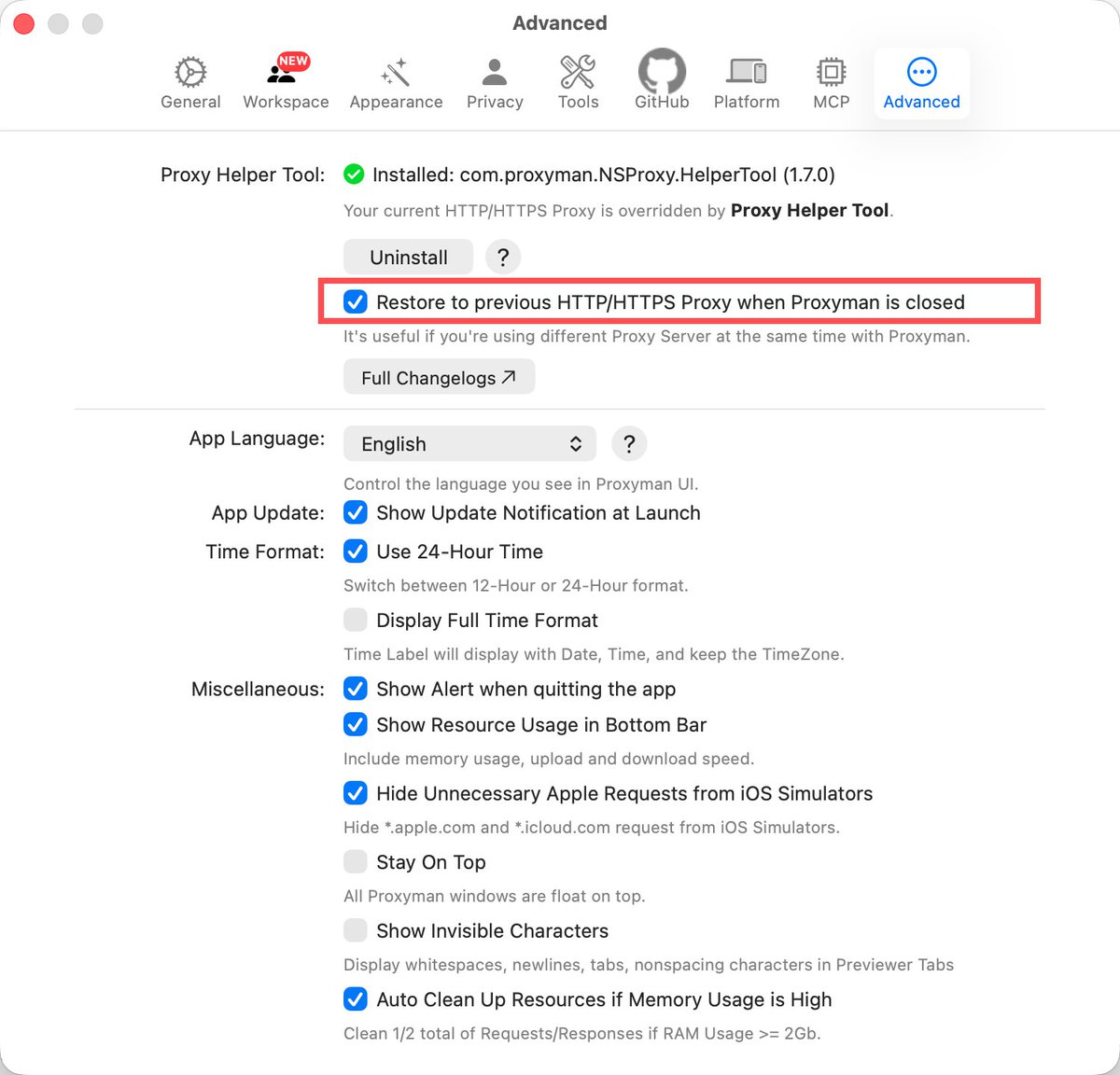Open help next to App Language dropdown
Screen dimensions: 1120x1075
pyautogui.click(x=629, y=444)
